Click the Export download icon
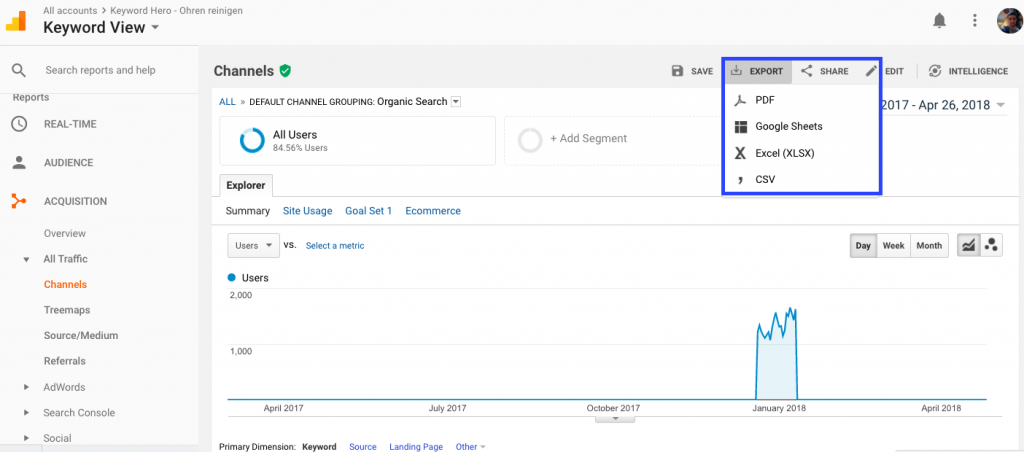Viewport: 1024px width, 452px height. click(x=736, y=71)
